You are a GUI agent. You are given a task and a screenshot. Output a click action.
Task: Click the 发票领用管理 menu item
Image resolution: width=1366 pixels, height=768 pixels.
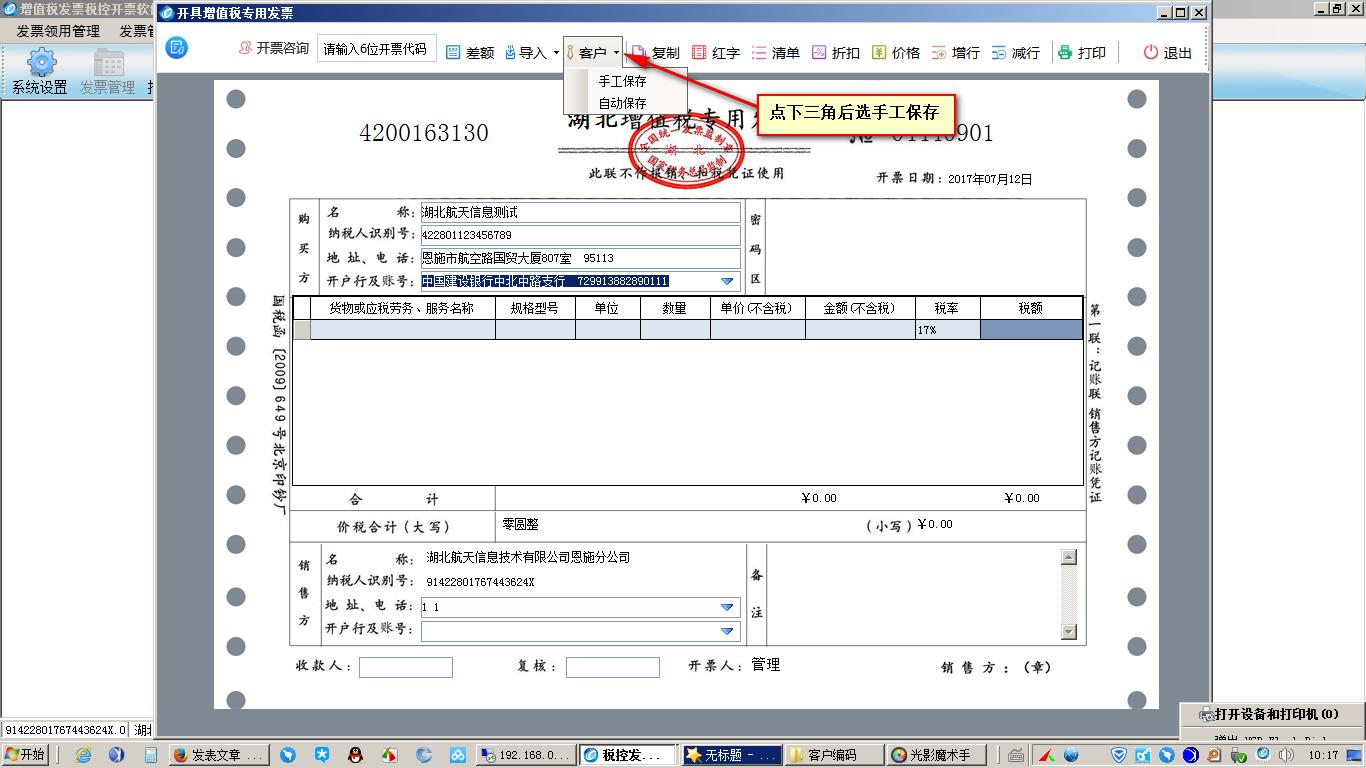click(x=60, y=31)
